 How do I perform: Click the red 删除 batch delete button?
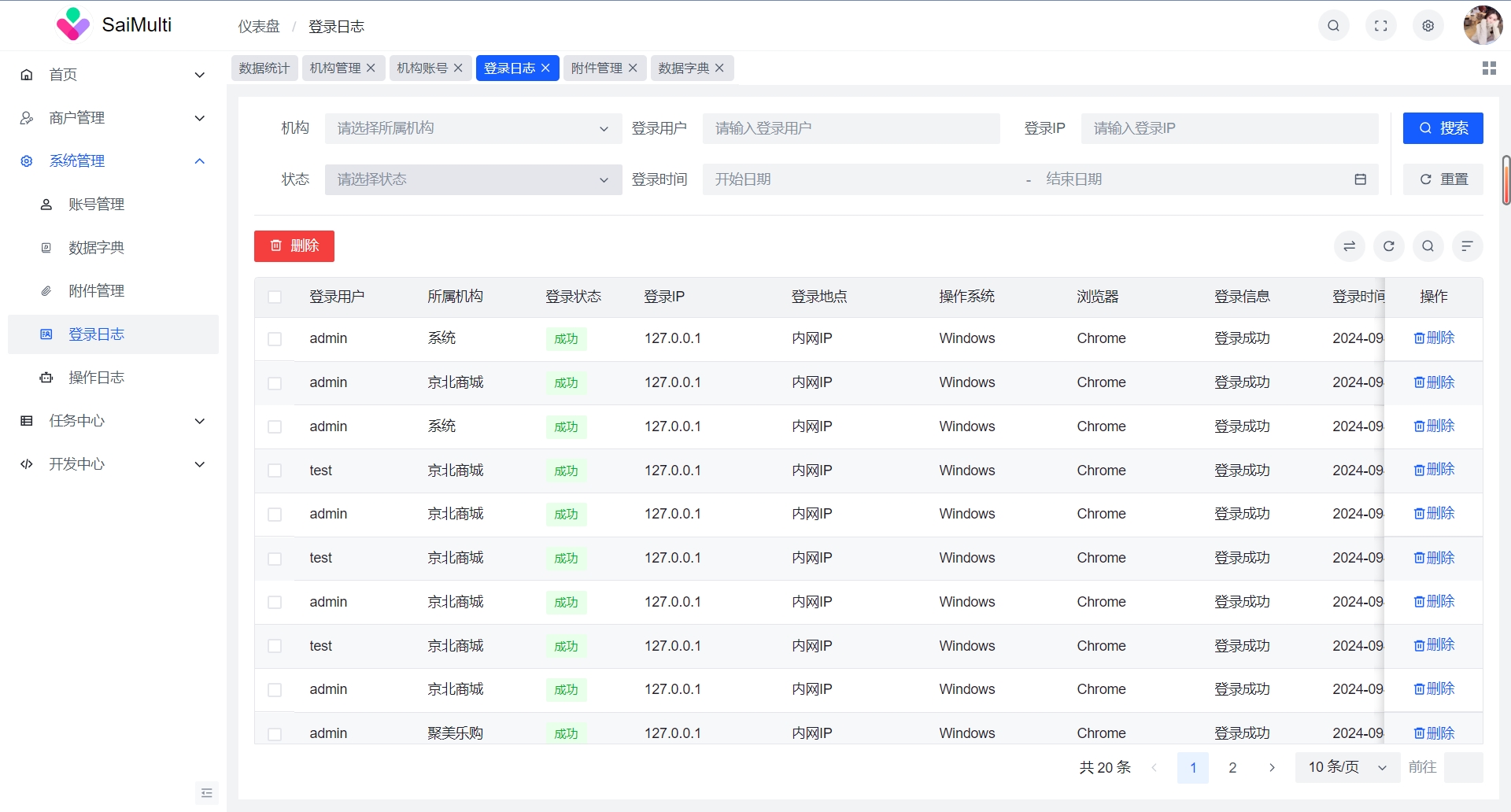[x=294, y=246]
